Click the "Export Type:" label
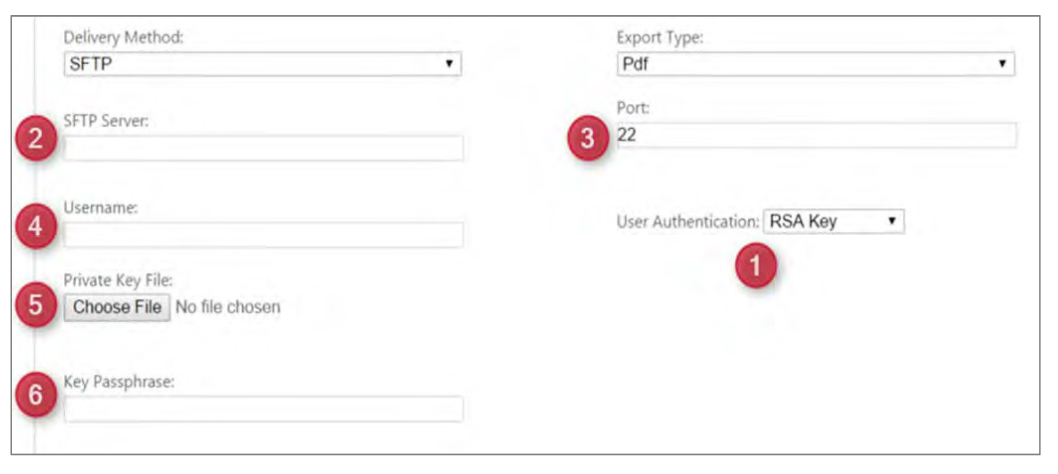Viewport: 1058px width, 474px height. (x=659, y=37)
